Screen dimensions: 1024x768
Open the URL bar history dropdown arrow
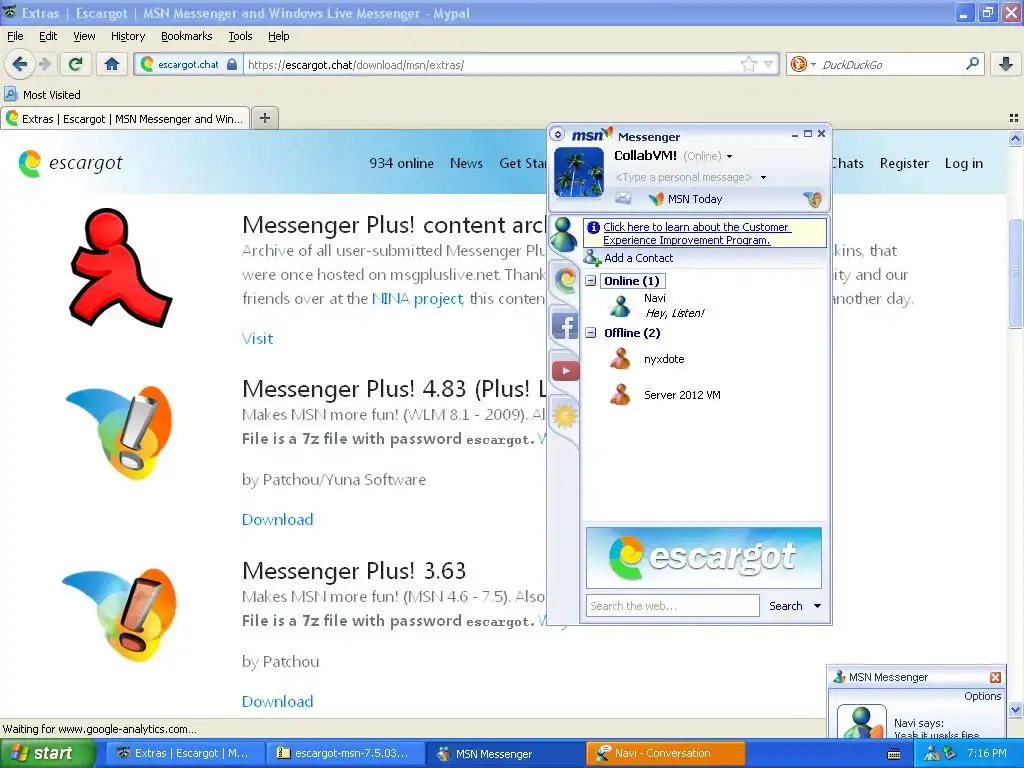point(769,64)
